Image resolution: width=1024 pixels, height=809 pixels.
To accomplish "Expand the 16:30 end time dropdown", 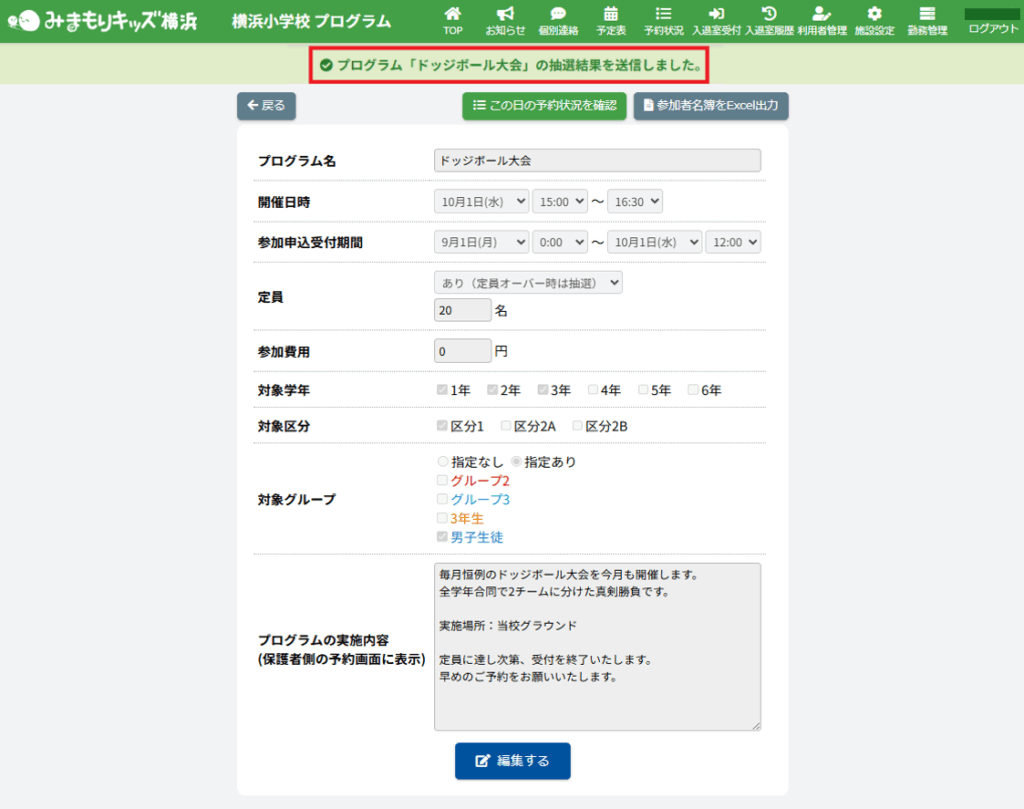I will coord(634,202).
